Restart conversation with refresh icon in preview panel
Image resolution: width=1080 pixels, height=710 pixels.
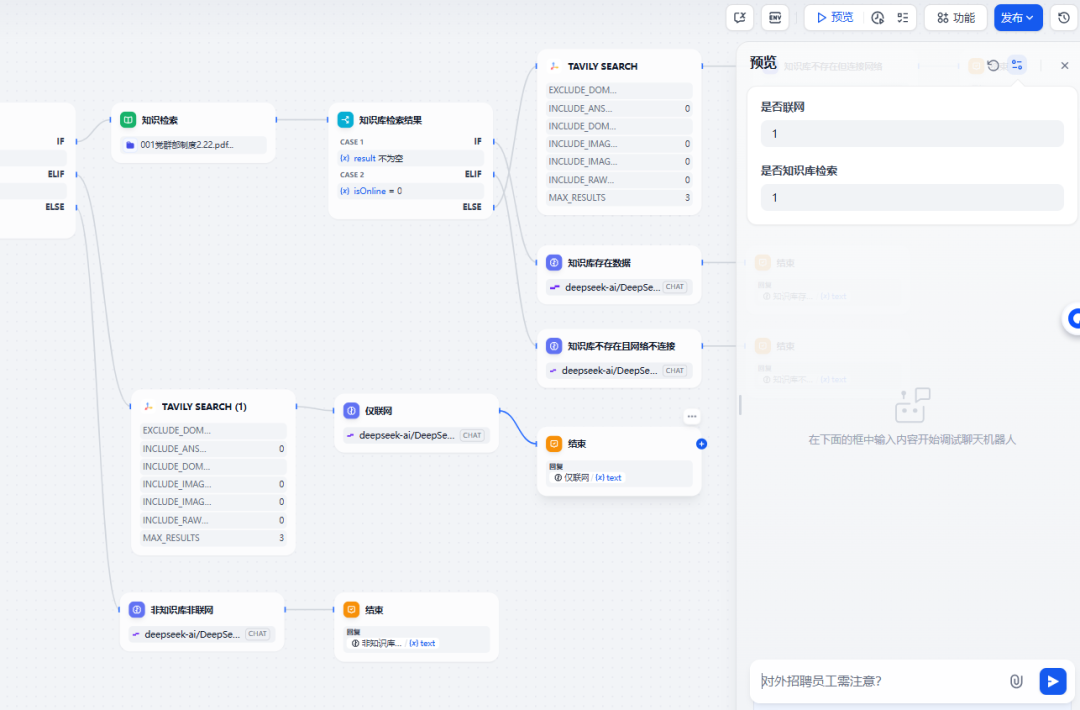[993, 65]
